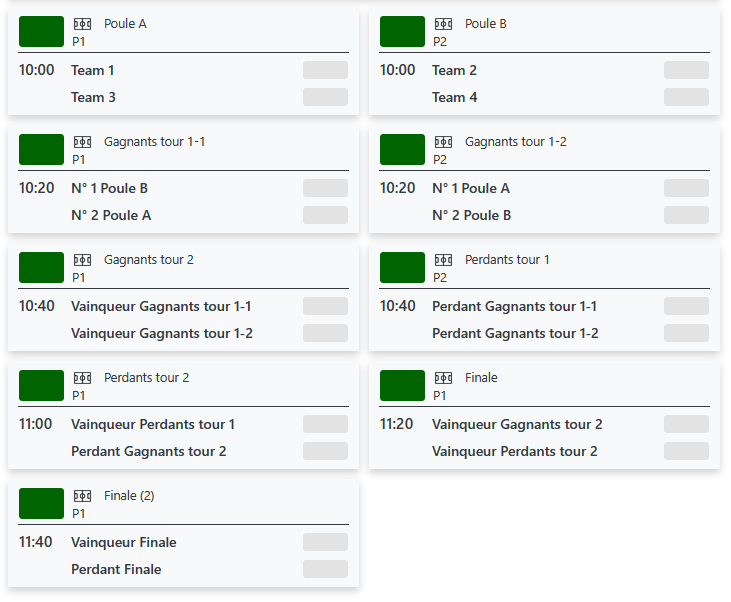This screenshot has width=731, height=602.
Task: Click the field icon beside Gagnants tour 2
Action: 82,260
